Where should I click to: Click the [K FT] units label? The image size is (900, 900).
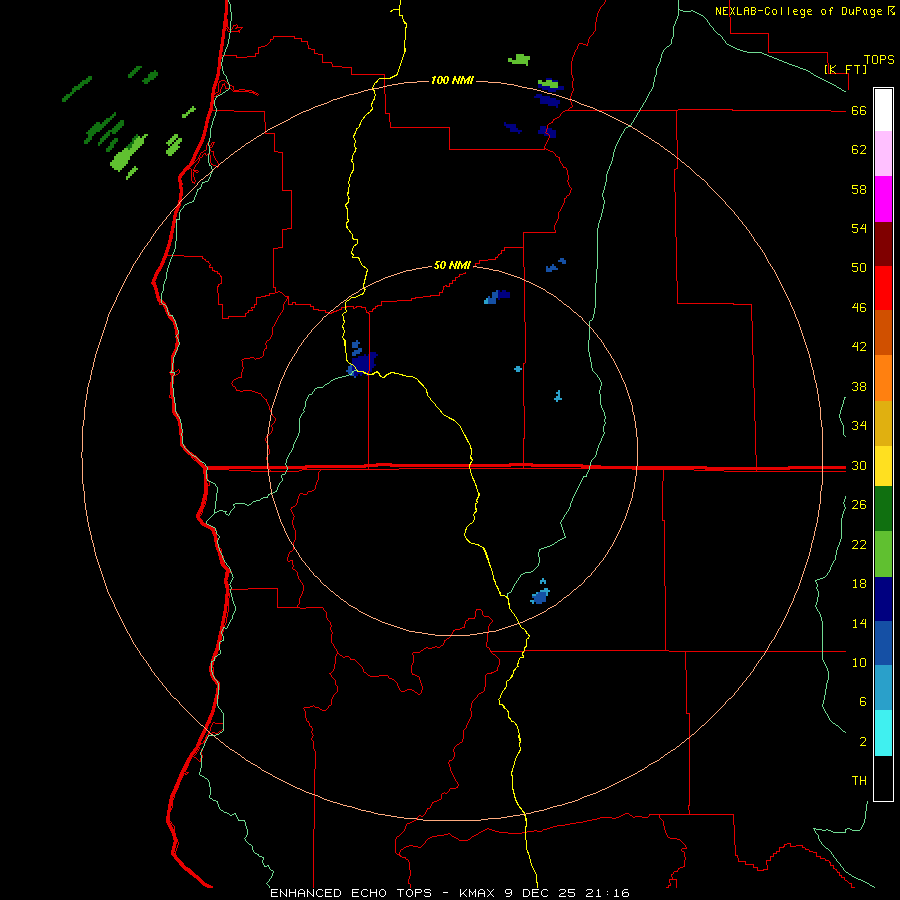pyautogui.click(x=845, y=69)
